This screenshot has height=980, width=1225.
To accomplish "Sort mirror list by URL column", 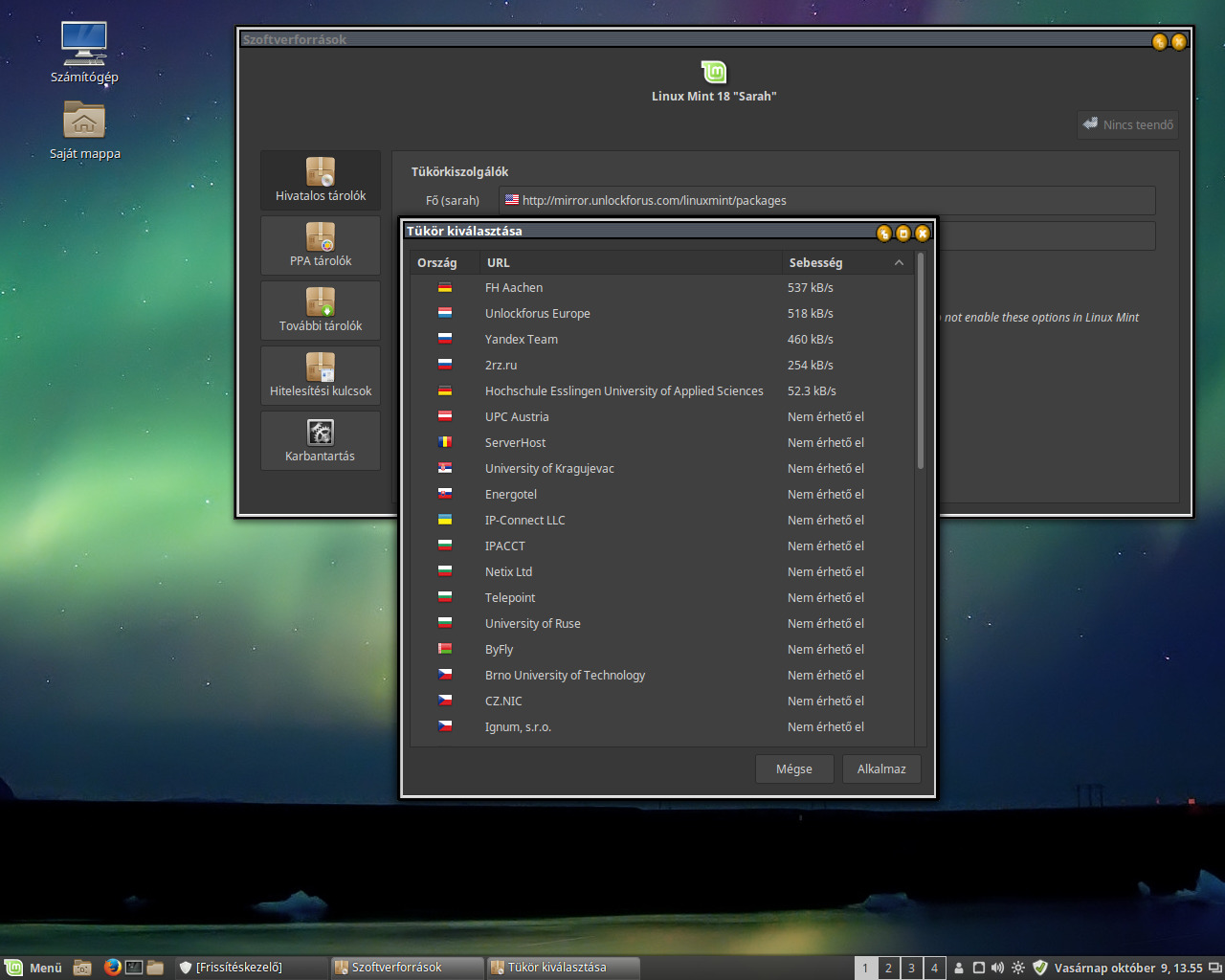I will pyautogui.click(x=631, y=262).
